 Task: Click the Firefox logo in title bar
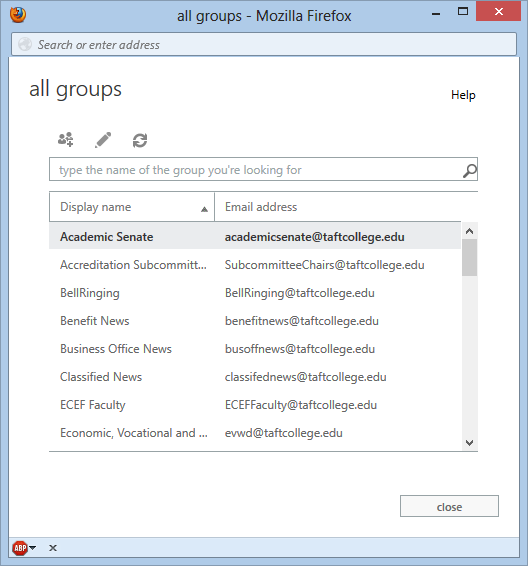[18, 15]
